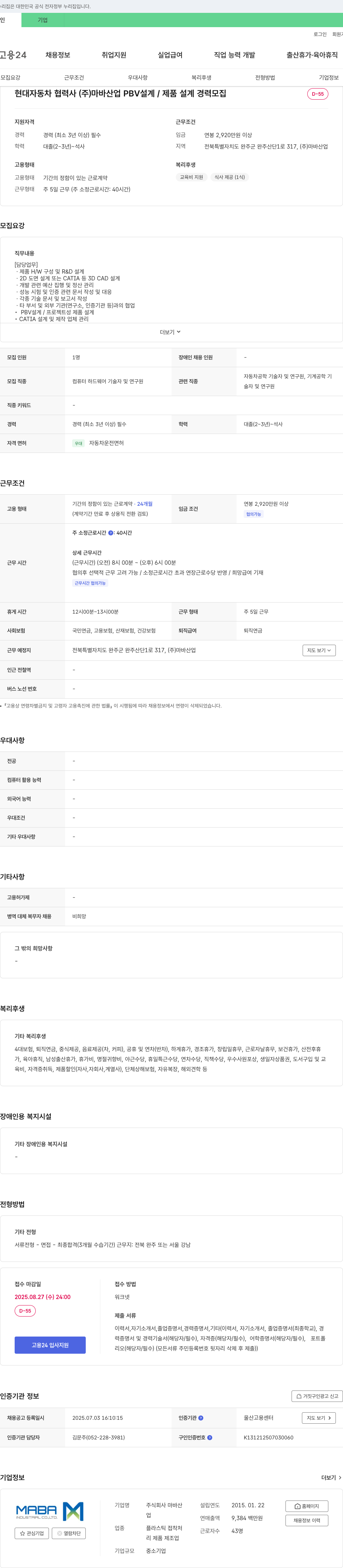343x1568 pixels.
Task: Open 직업 능력 개발 menu
Action: [x=234, y=55]
